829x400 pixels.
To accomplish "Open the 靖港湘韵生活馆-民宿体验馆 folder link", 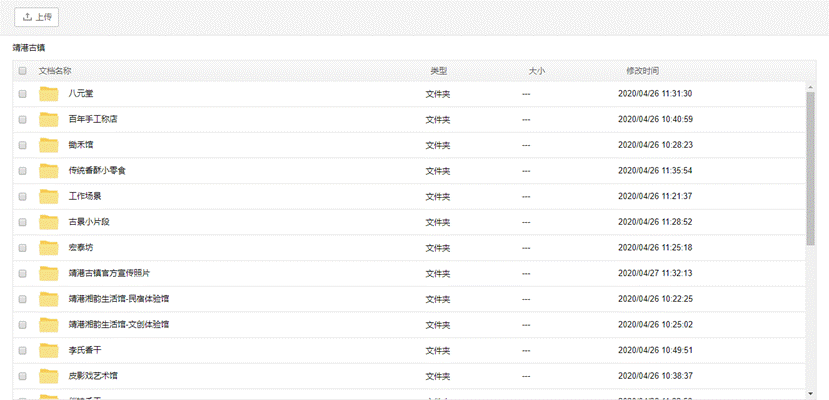I will [x=118, y=299].
